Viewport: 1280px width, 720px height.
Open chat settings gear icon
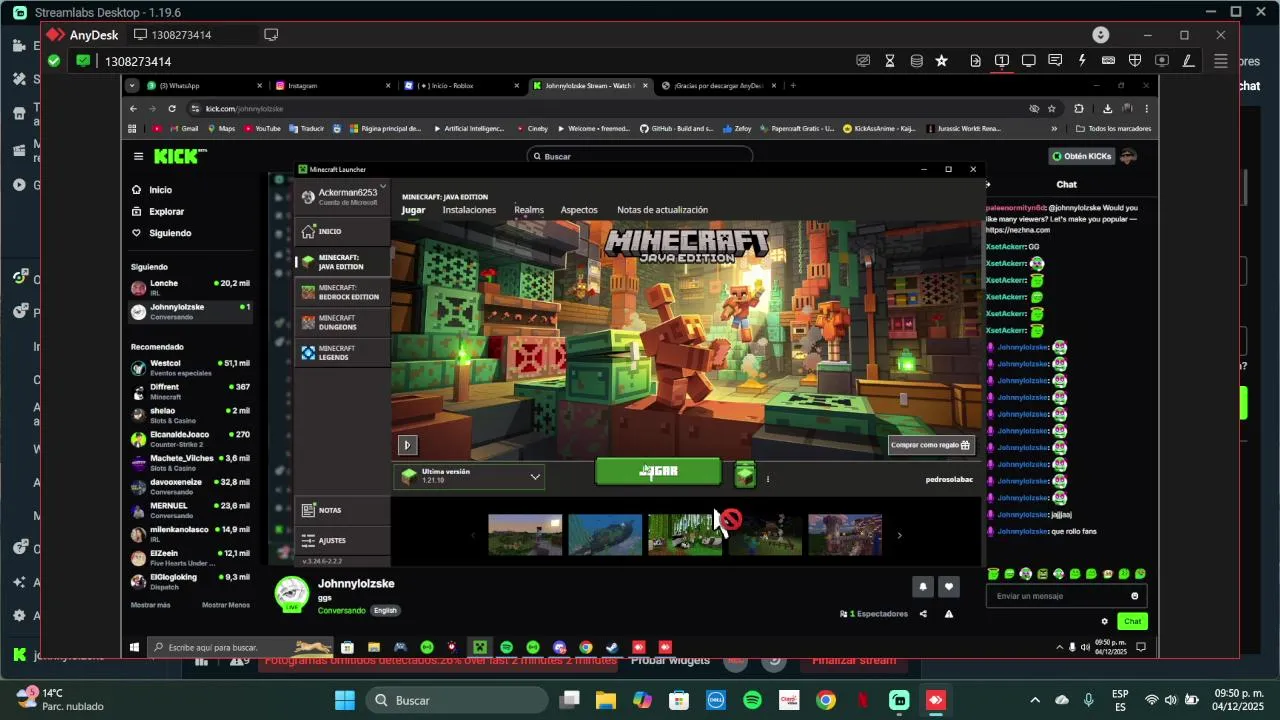coord(1105,621)
